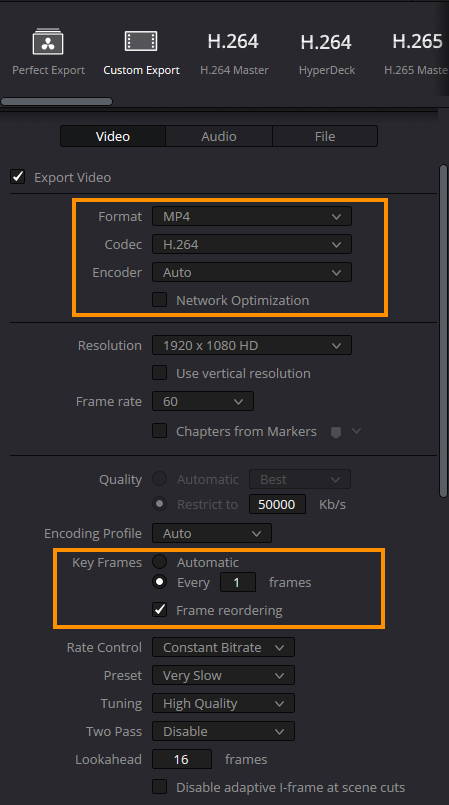This screenshot has height=805, width=449.
Task: Choose the H.265 Master preset
Action: tap(416, 51)
